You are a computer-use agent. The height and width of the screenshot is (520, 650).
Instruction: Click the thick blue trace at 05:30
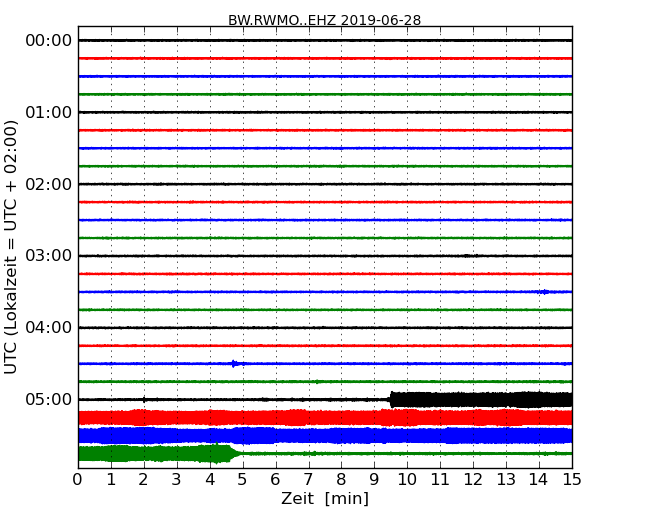pyautogui.click(x=325, y=435)
